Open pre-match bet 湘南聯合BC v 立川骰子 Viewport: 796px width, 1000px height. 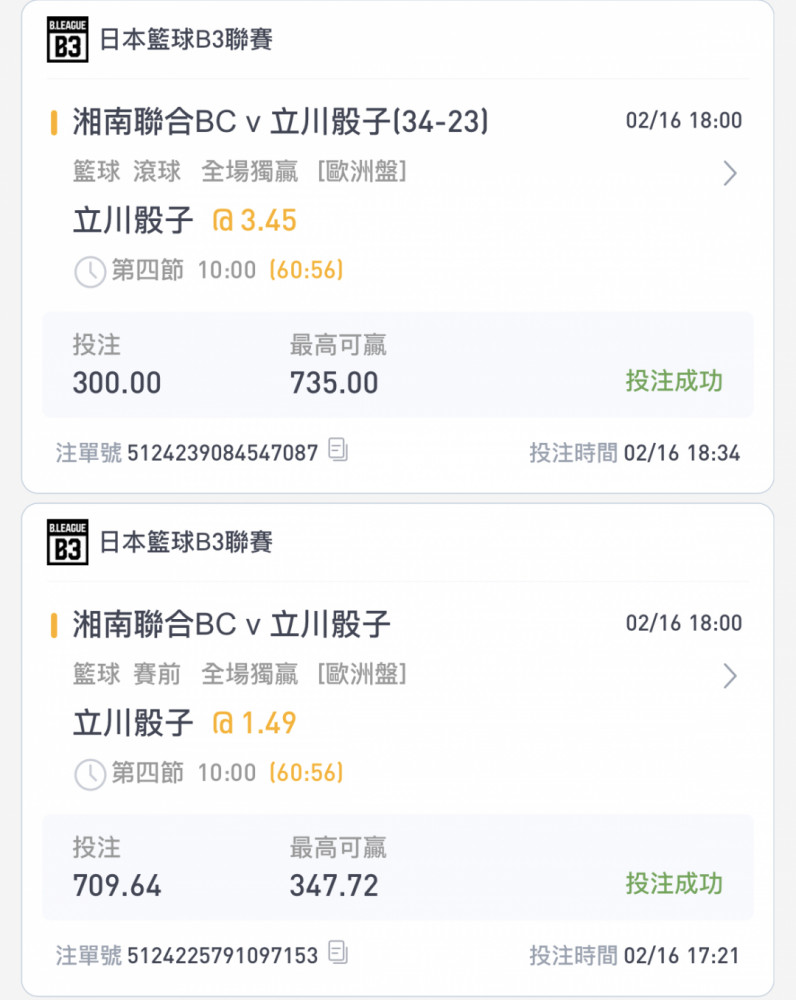[x=231, y=624]
